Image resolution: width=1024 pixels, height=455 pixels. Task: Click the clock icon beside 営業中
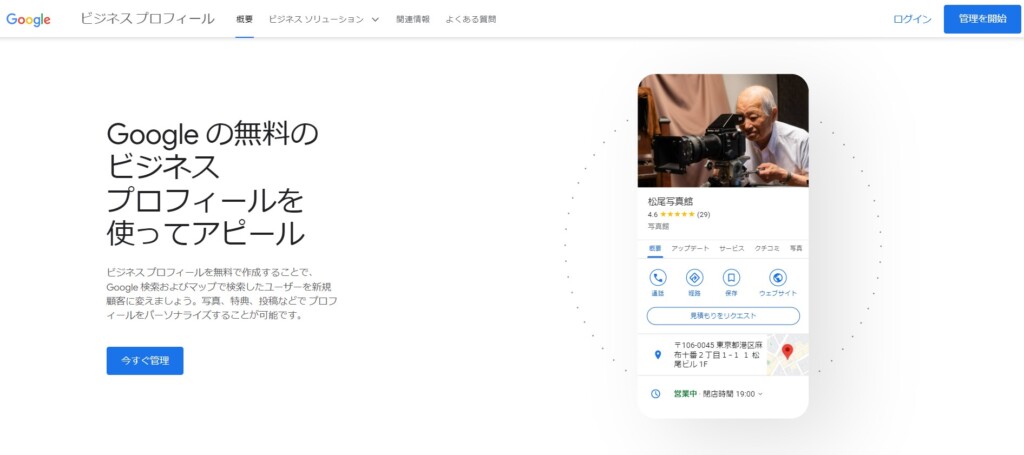coord(656,394)
